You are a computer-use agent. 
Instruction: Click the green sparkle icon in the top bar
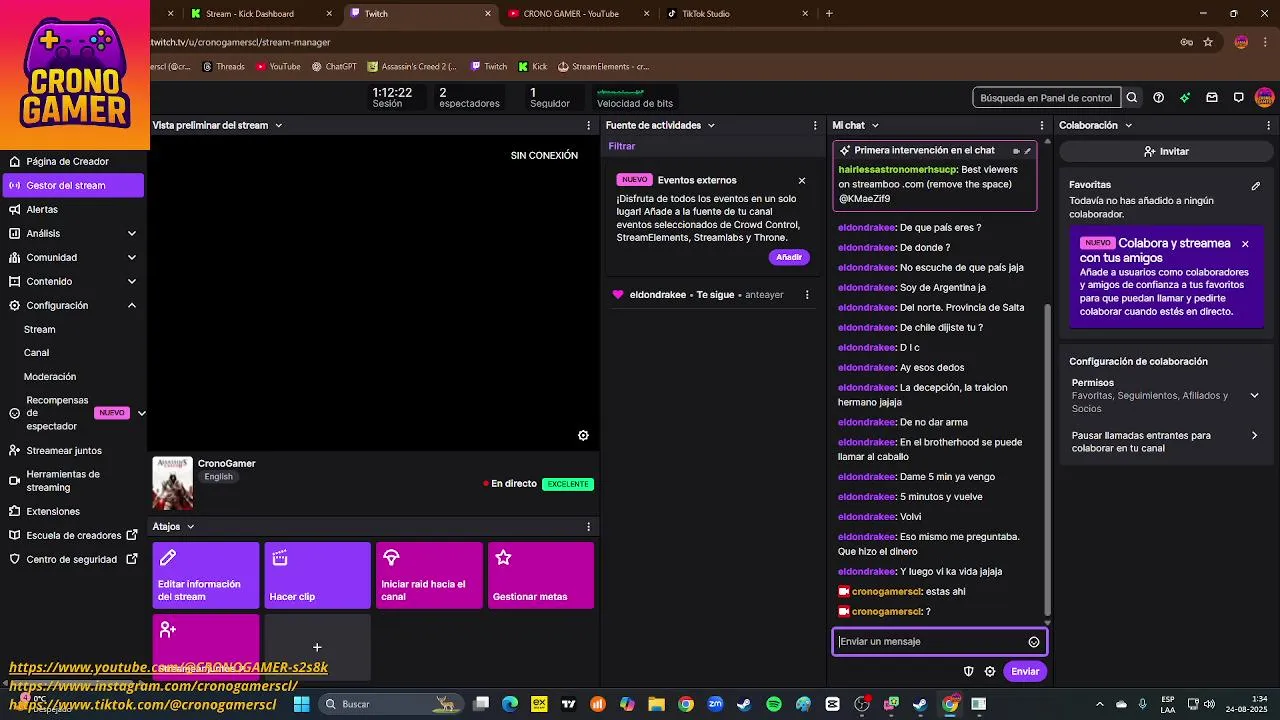pyautogui.click(x=1185, y=98)
